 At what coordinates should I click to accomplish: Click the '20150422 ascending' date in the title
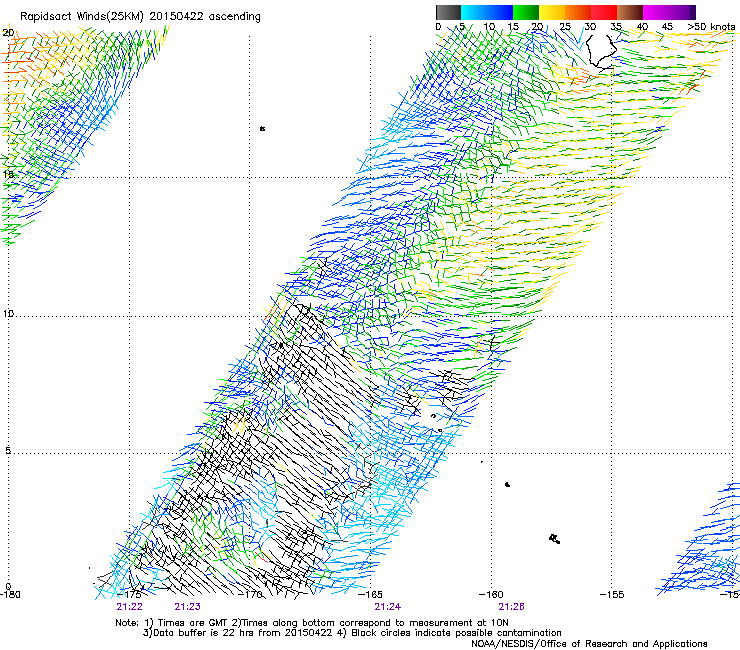coord(205,17)
